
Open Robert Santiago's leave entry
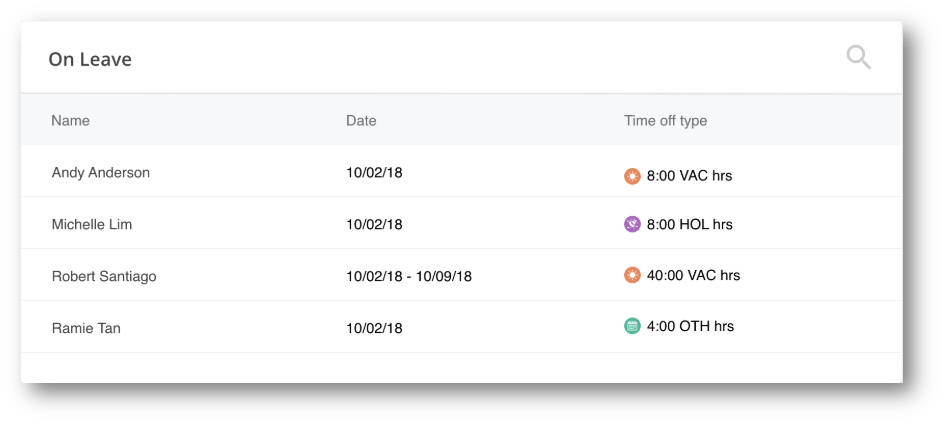[104, 276]
